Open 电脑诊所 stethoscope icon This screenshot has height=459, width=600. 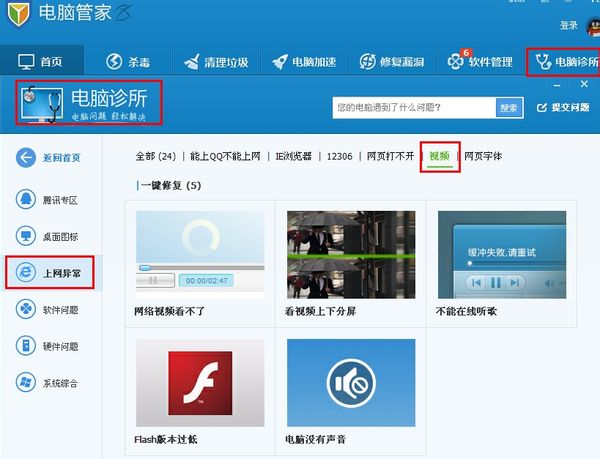tap(543, 62)
